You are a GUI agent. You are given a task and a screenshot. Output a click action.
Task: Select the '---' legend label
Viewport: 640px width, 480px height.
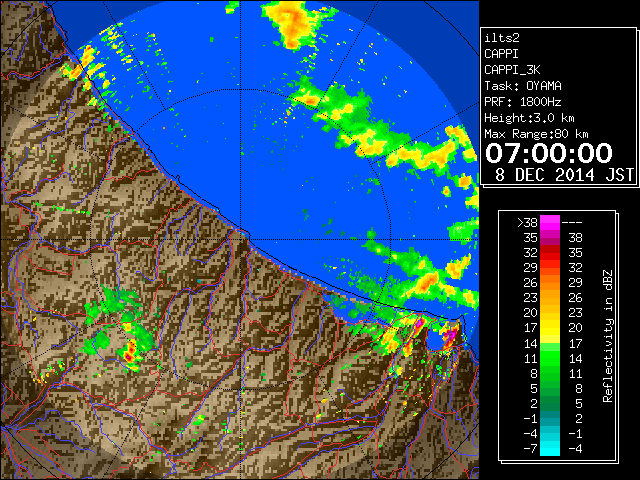click(572, 223)
